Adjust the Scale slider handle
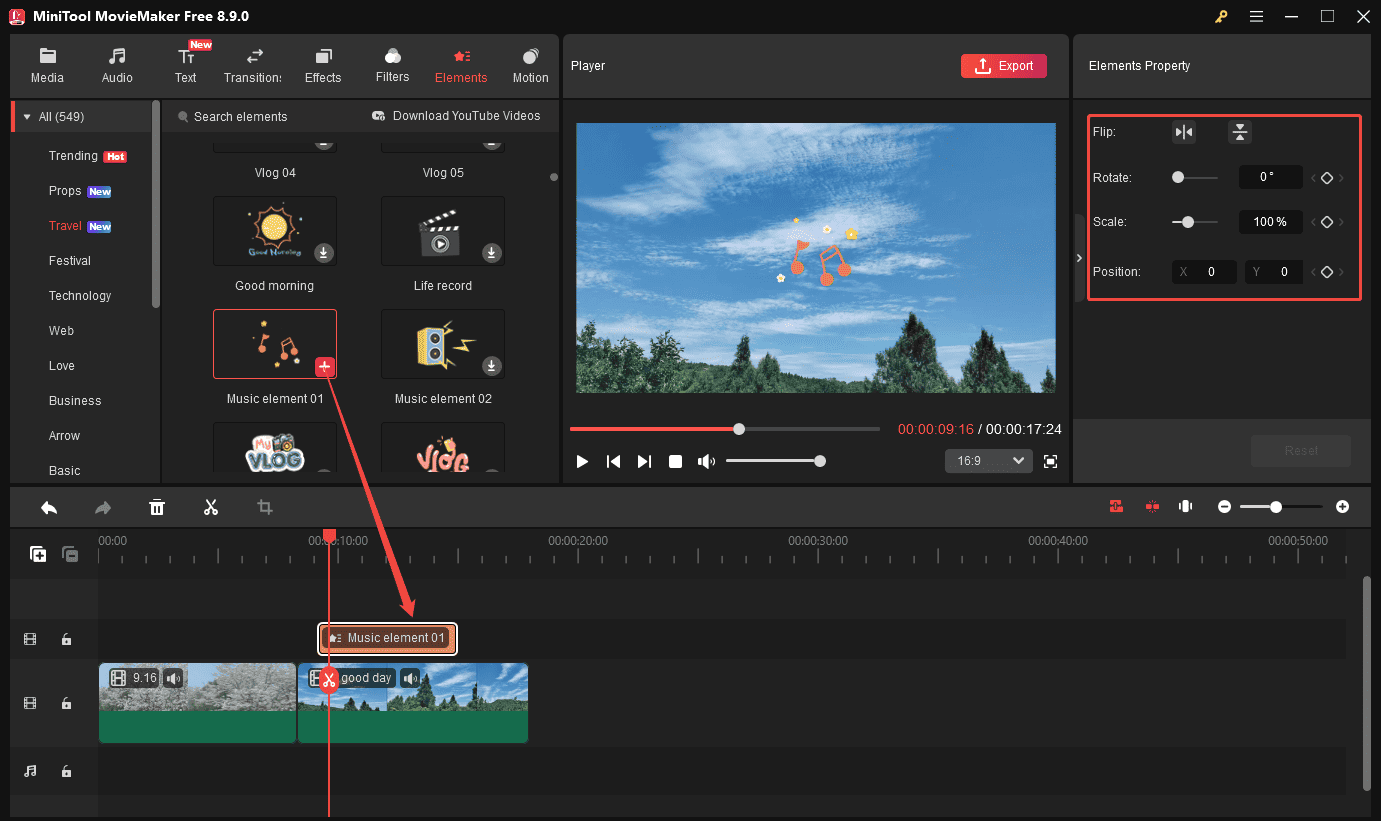Image resolution: width=1381 pixels, height=821 pixels. click(1188, 222)
